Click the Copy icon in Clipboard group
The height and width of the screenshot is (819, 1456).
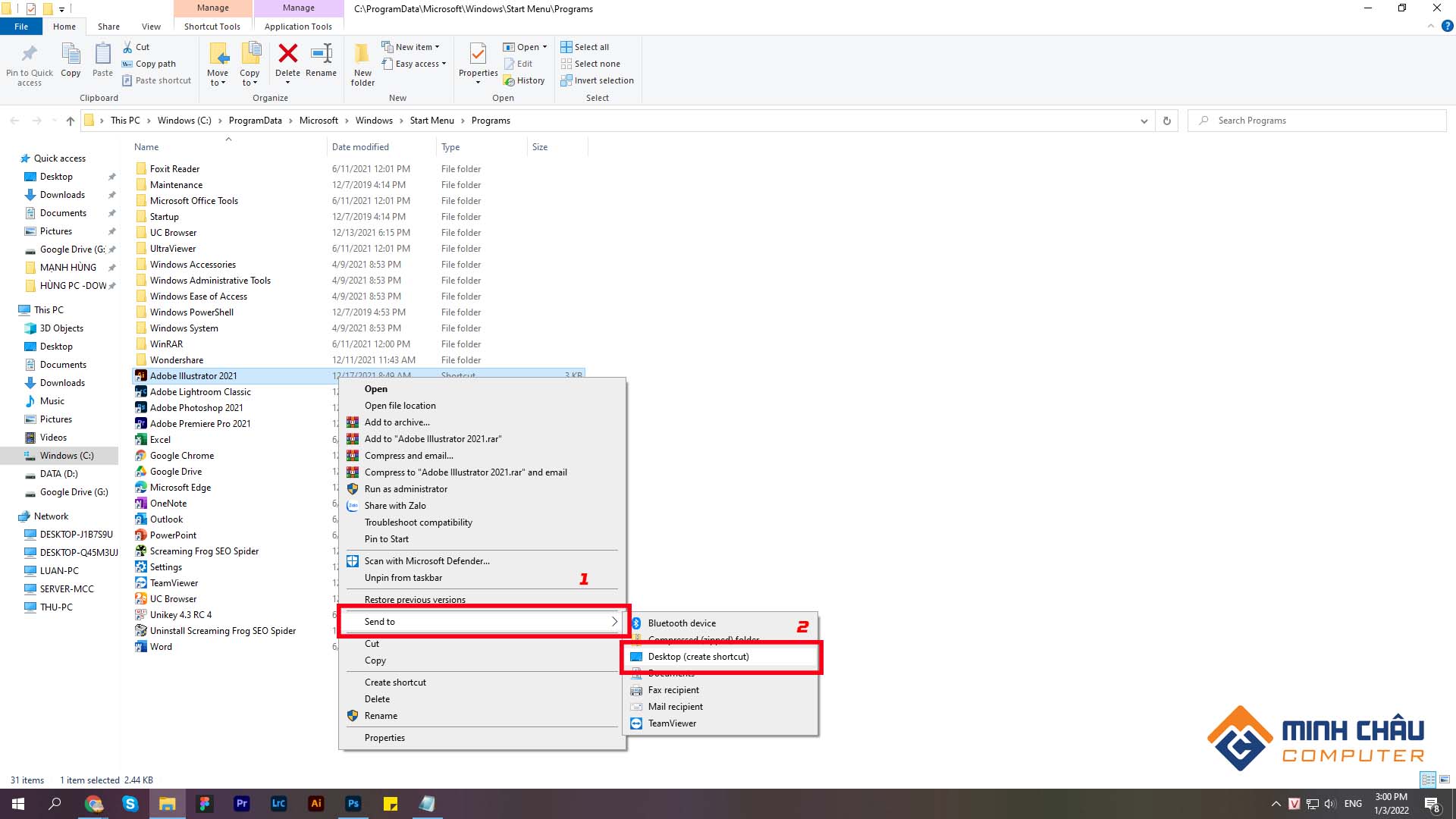tap(71, 55)
